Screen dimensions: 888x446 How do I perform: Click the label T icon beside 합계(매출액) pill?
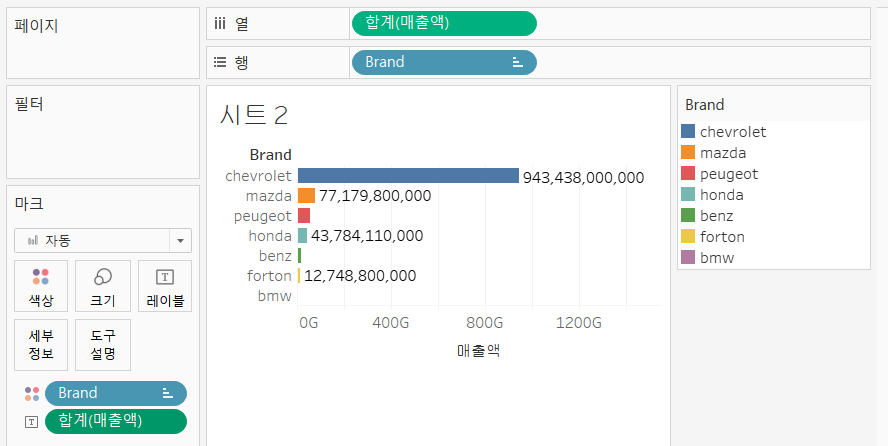32,422
